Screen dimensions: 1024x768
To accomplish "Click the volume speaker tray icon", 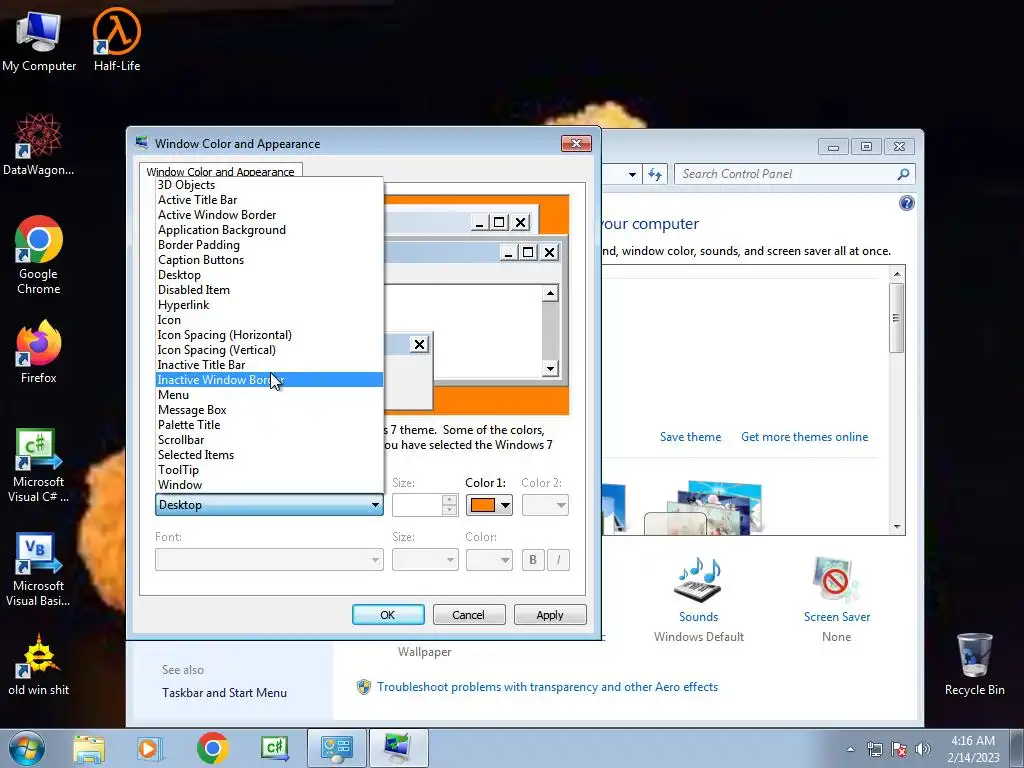I will tap(923, 749).
